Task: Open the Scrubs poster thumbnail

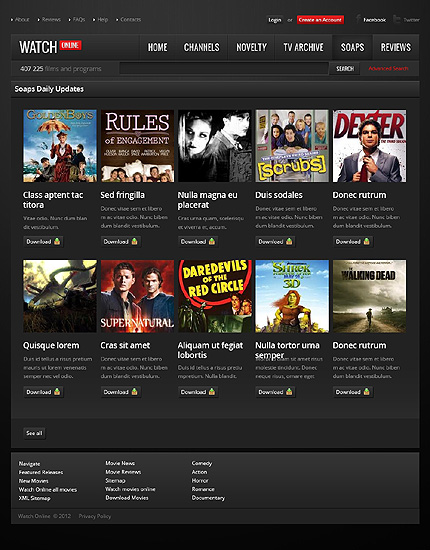Action: [x=292, y=146]
